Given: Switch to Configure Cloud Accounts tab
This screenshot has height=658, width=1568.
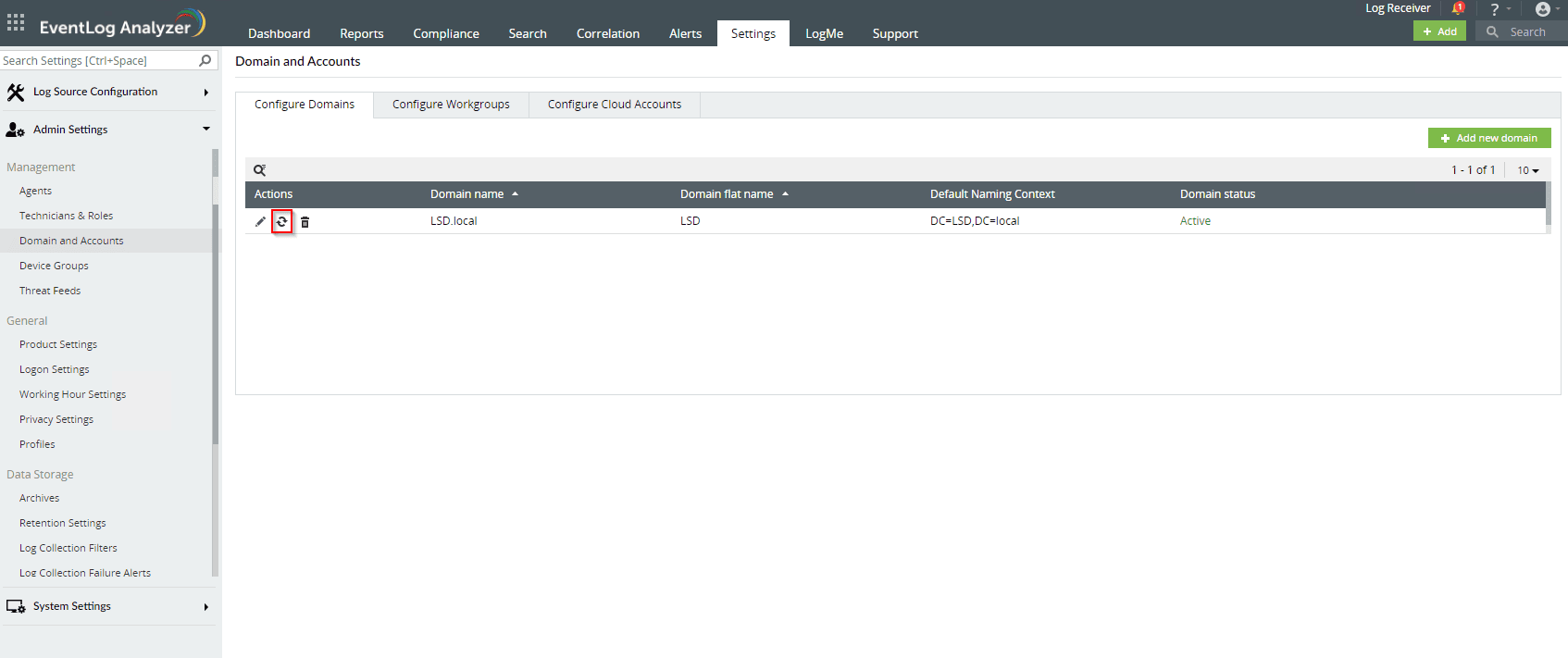Looking at the screenshot, I should click(614, 105).
